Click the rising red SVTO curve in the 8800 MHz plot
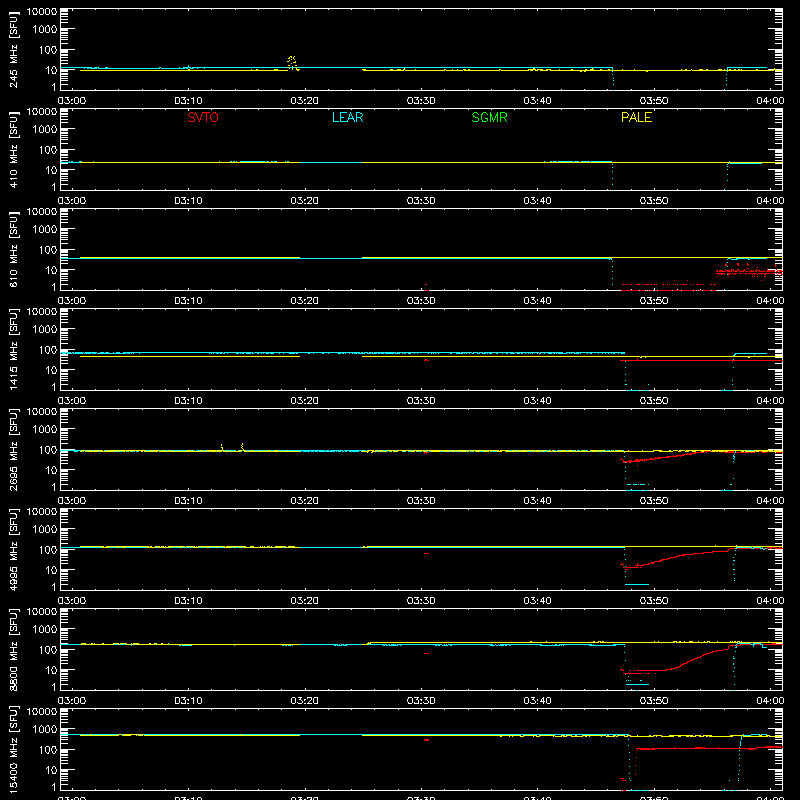Viewport: 800px width, 800px height. pos(699,658)
